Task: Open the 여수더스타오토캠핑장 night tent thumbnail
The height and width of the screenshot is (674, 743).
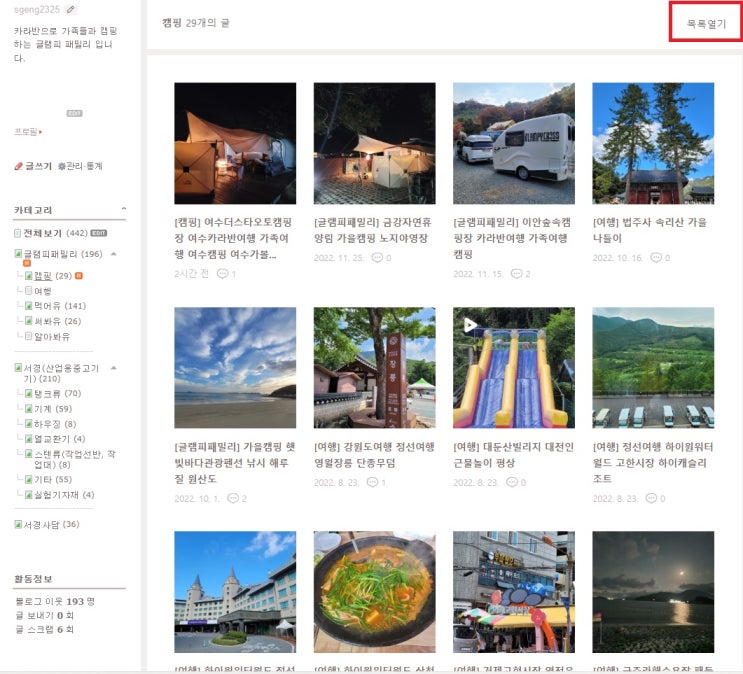Action: [235, 144]
